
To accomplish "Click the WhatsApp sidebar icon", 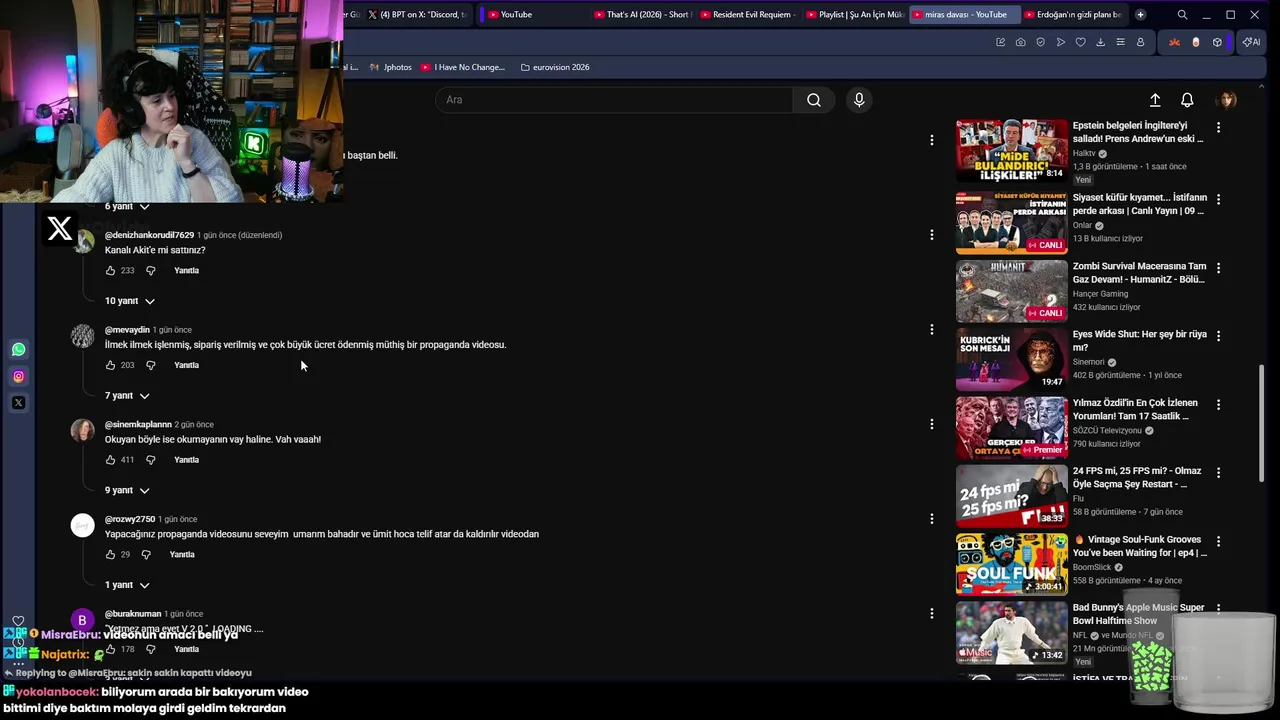I will click(18, 349).
